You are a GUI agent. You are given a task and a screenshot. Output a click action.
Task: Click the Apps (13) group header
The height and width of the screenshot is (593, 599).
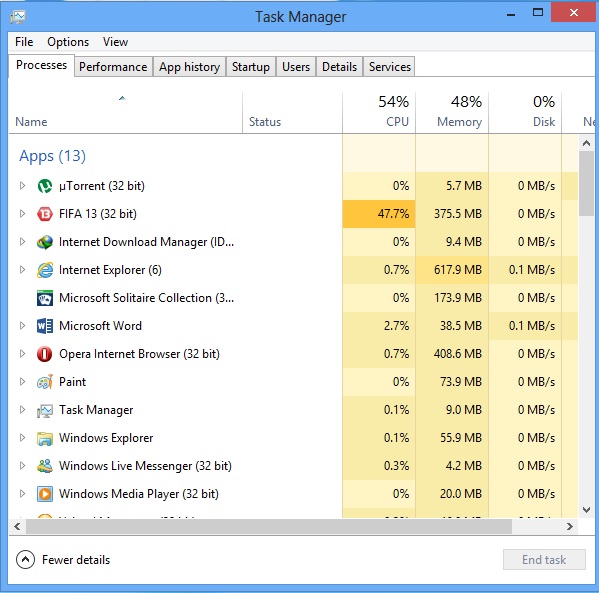[53, 156]
